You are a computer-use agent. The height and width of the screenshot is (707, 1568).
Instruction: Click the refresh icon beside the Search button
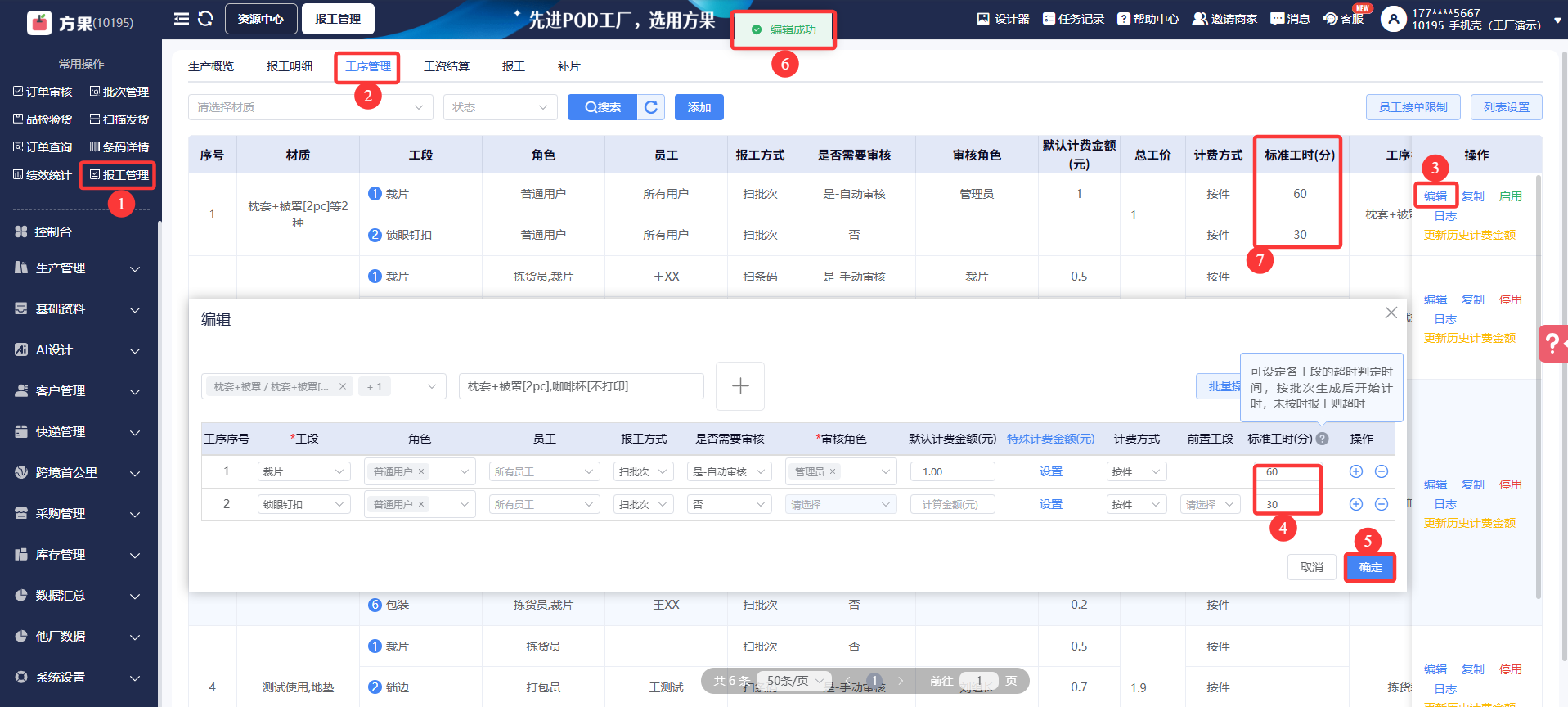click(651, 107)
